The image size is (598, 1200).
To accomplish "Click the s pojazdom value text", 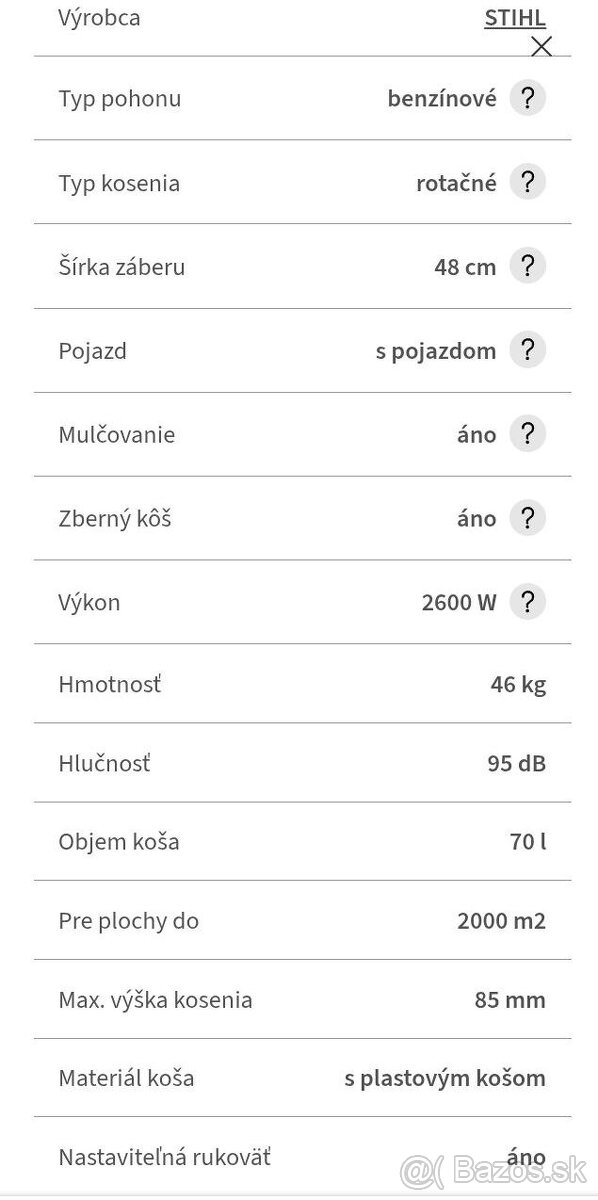I will 434,350.
